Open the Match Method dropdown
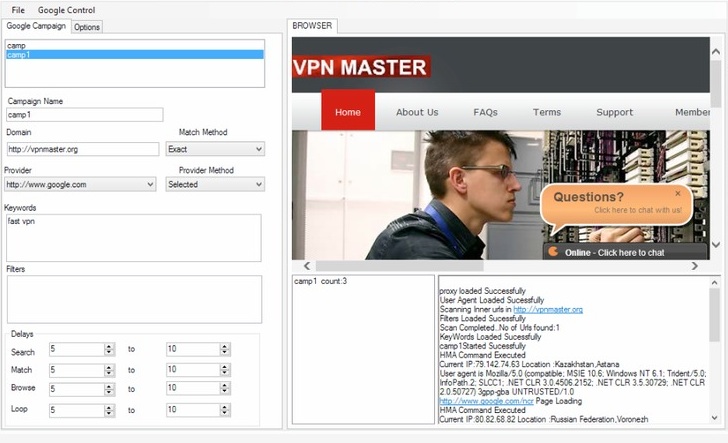728x443 pixels. (215, 149)
